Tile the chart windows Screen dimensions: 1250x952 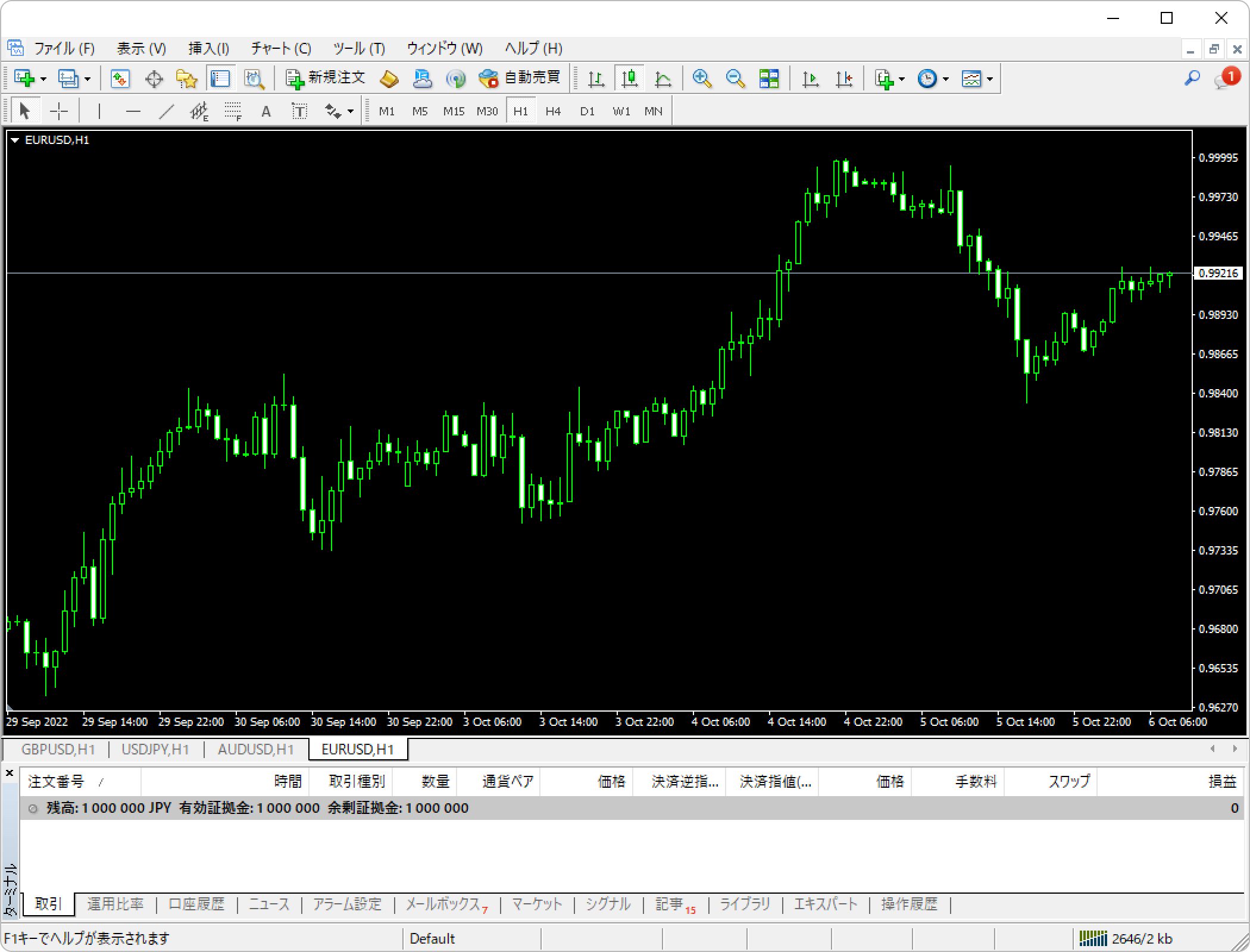pos(768,77)
